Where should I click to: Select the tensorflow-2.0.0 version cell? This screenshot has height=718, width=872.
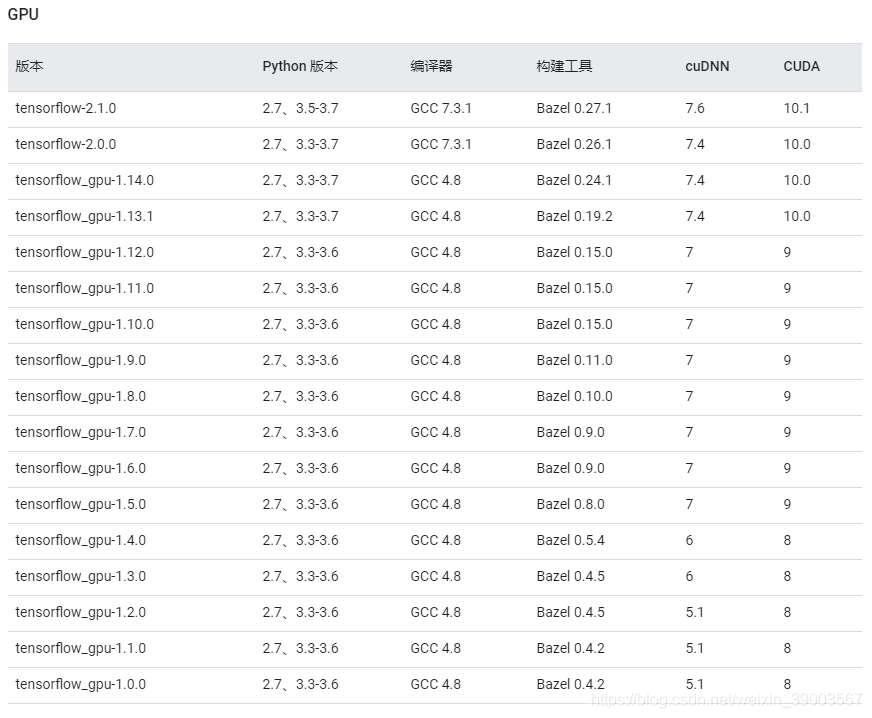tap(66, 144)
